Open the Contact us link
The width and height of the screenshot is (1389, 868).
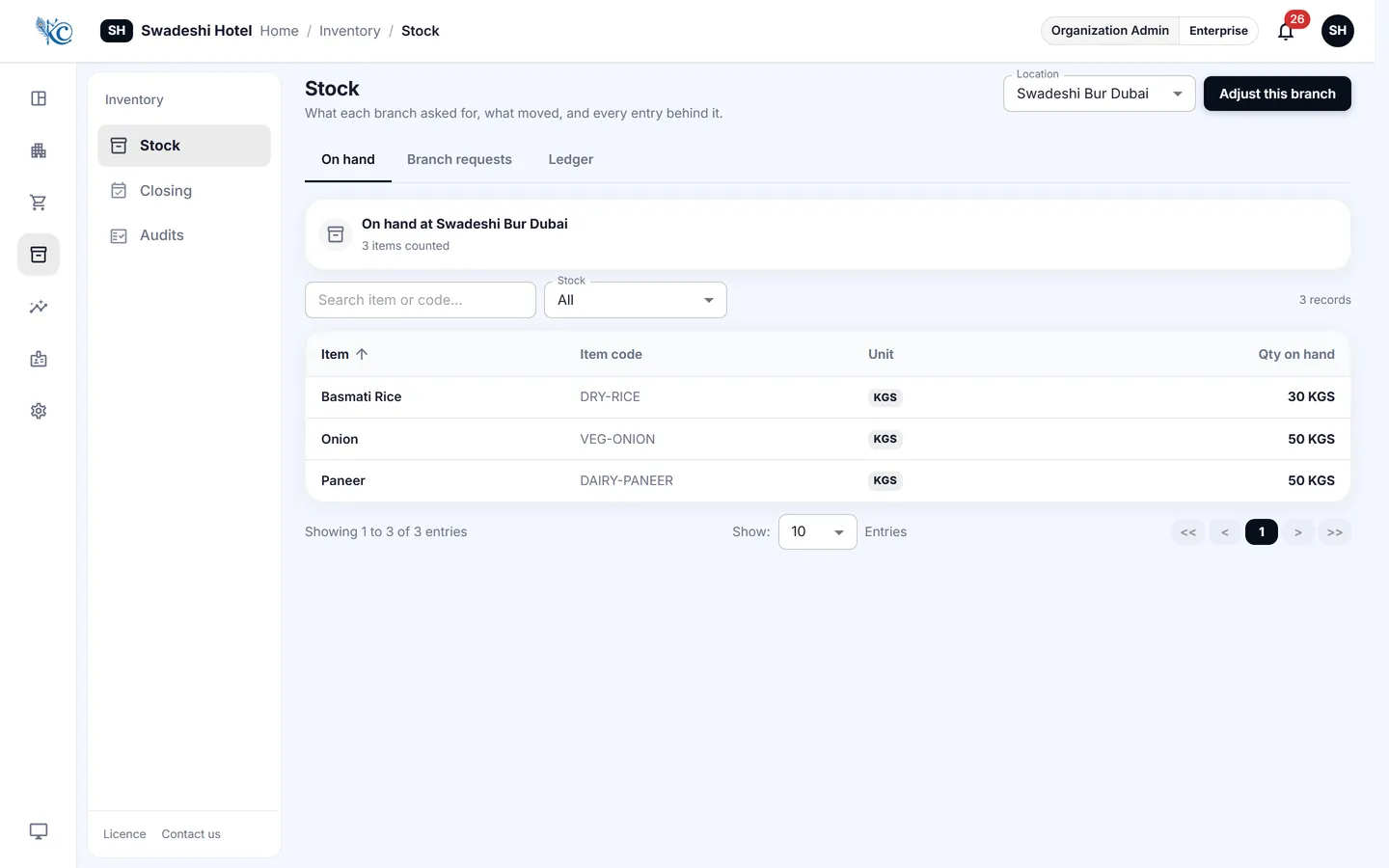point(191,834)
